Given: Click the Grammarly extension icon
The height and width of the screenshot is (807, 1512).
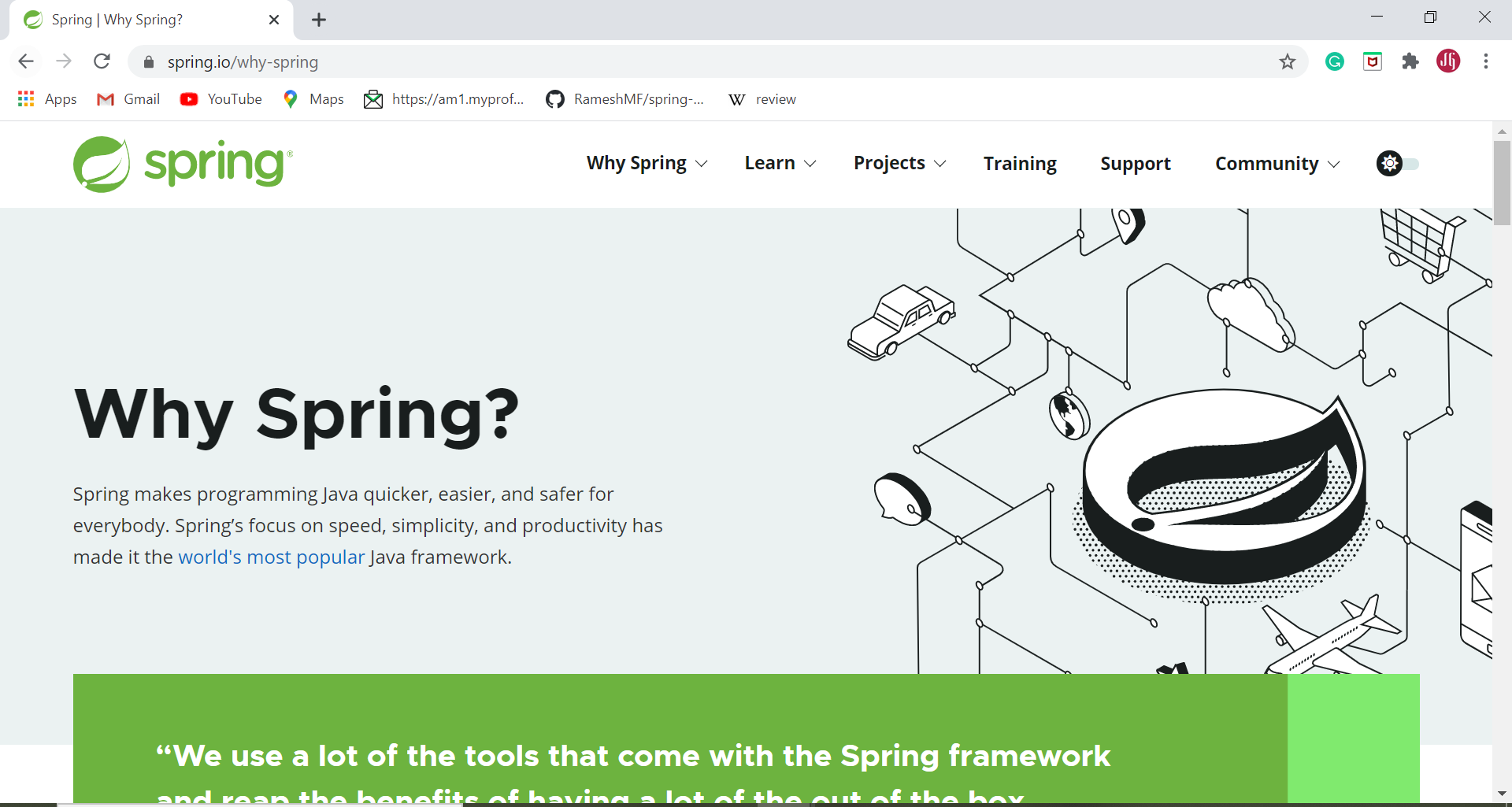Looking at the screenshot, I should tap(1335, 61).
